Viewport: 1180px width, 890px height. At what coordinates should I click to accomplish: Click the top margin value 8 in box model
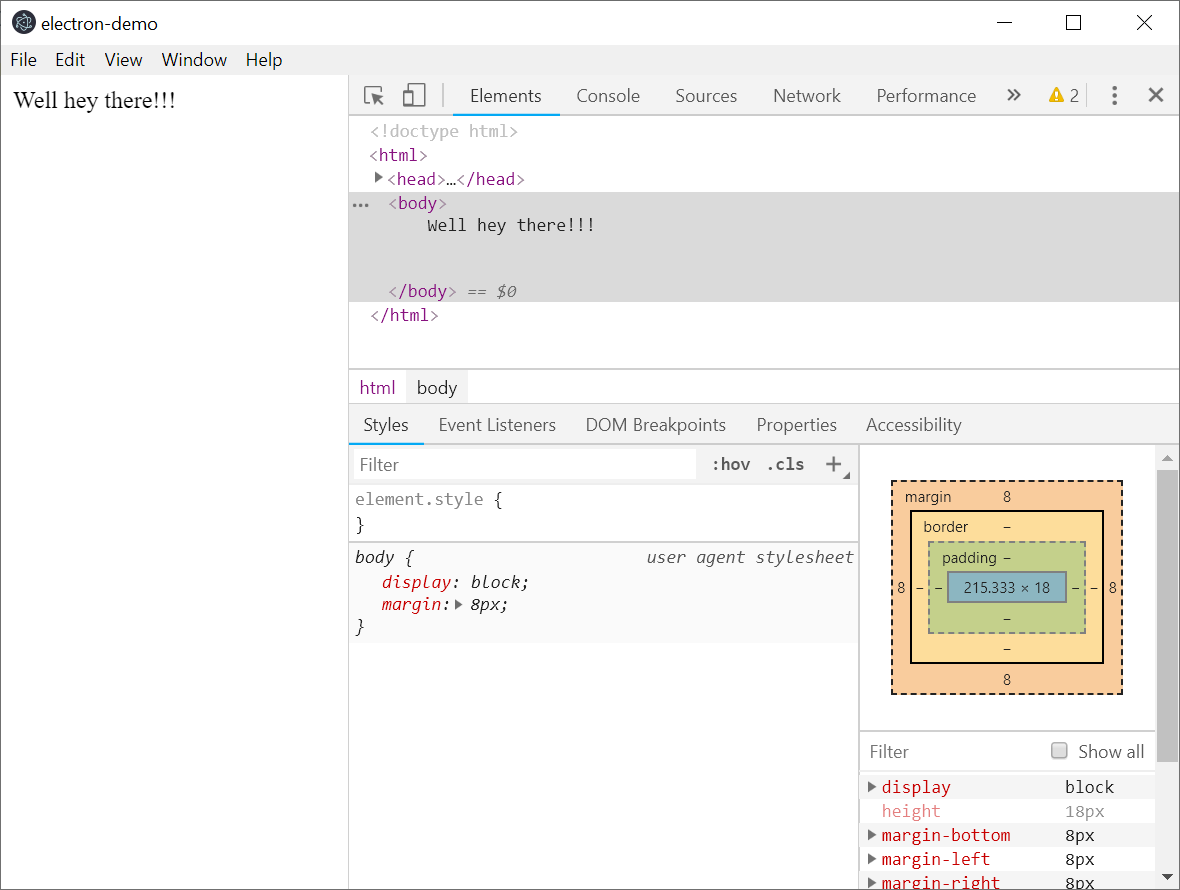pos(1007,497)
